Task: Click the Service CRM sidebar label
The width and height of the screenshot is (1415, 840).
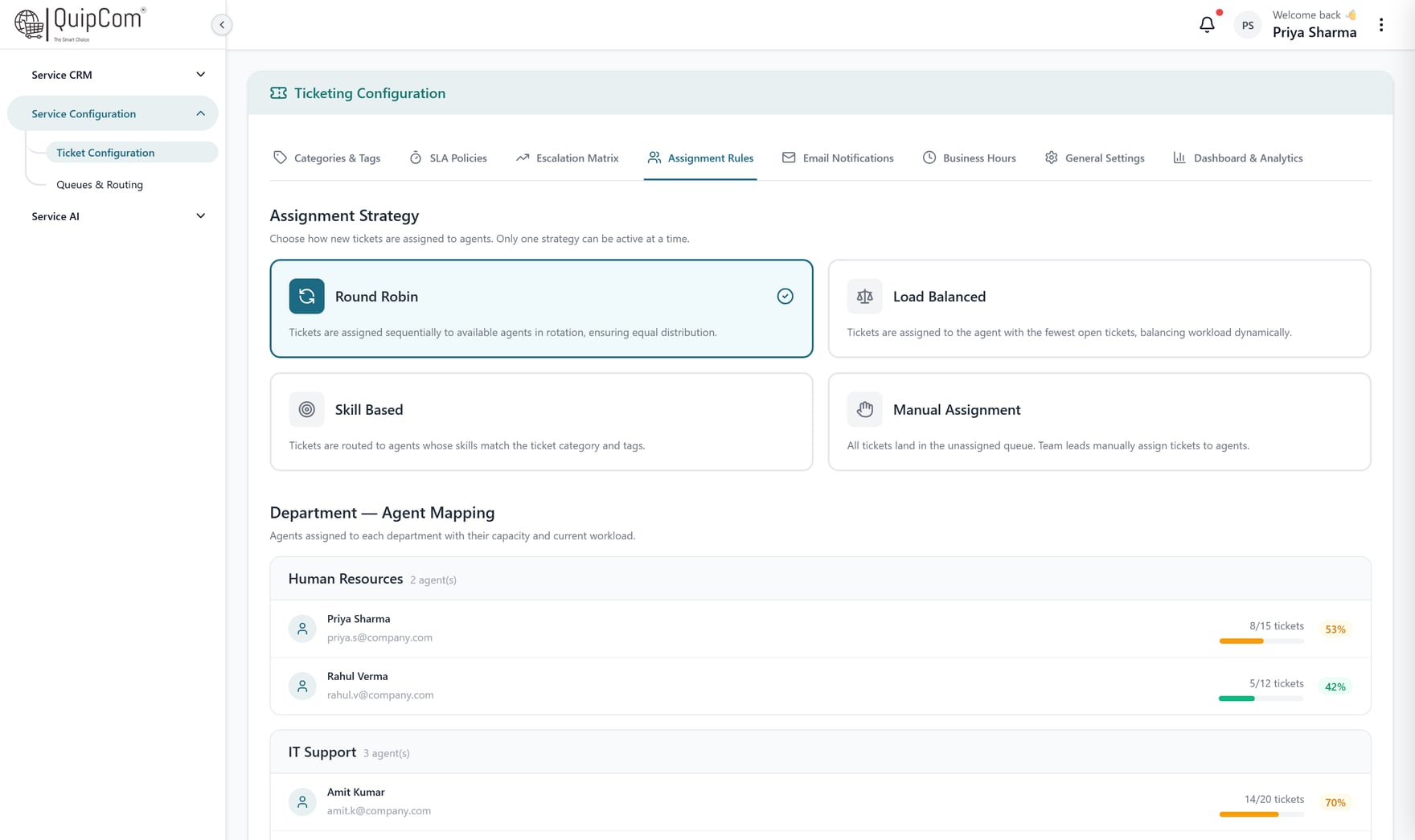Action: (62, 75)
